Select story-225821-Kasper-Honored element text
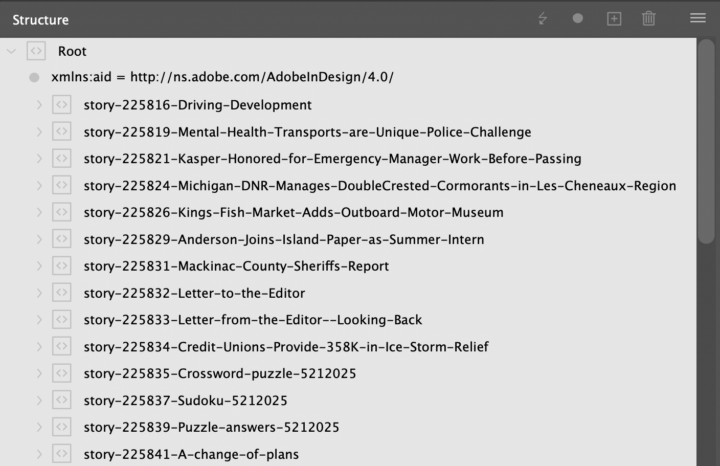 click(x=332, y=159)
